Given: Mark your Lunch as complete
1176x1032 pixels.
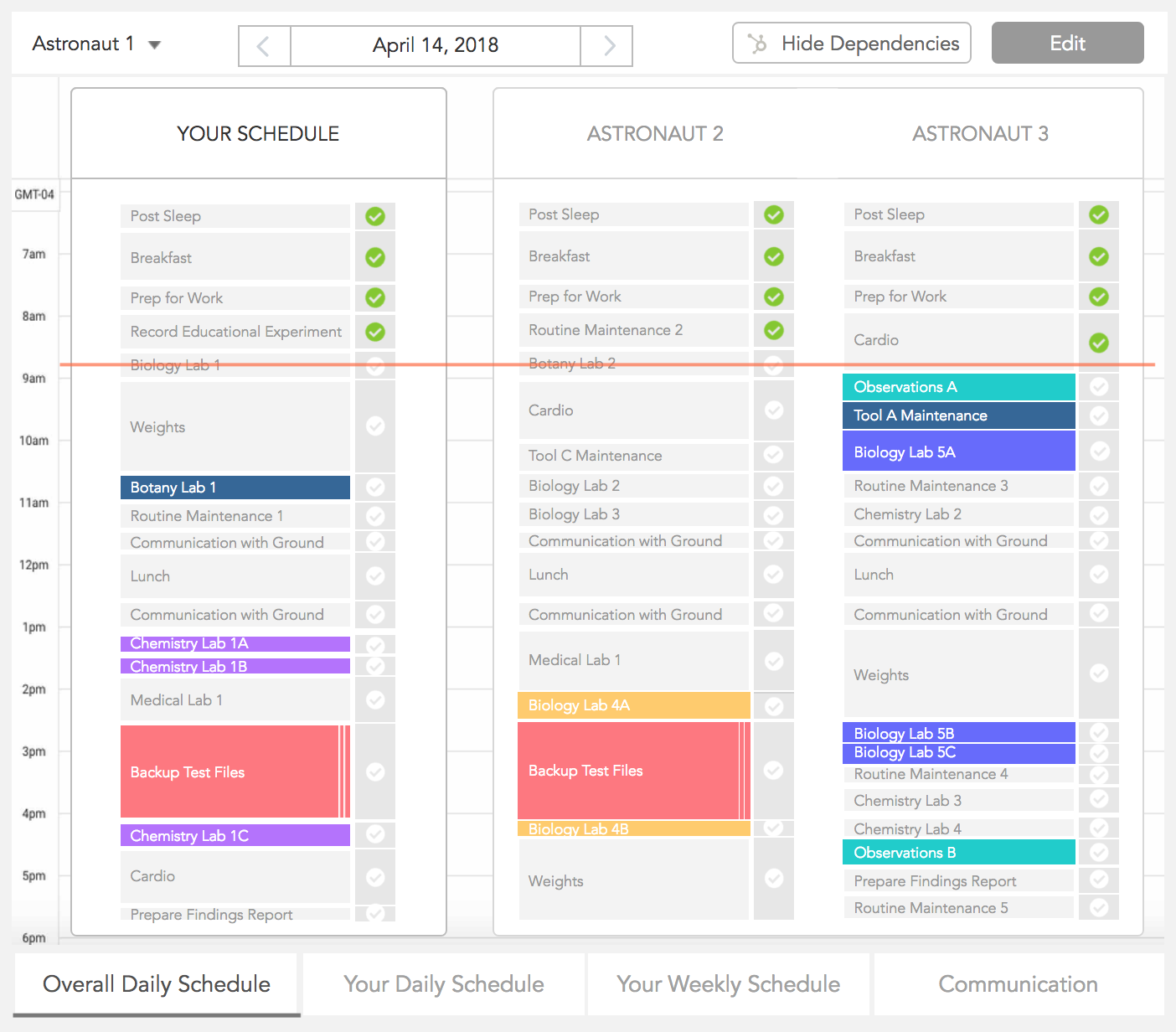Looking at the screenshot, I should (375, 575).
